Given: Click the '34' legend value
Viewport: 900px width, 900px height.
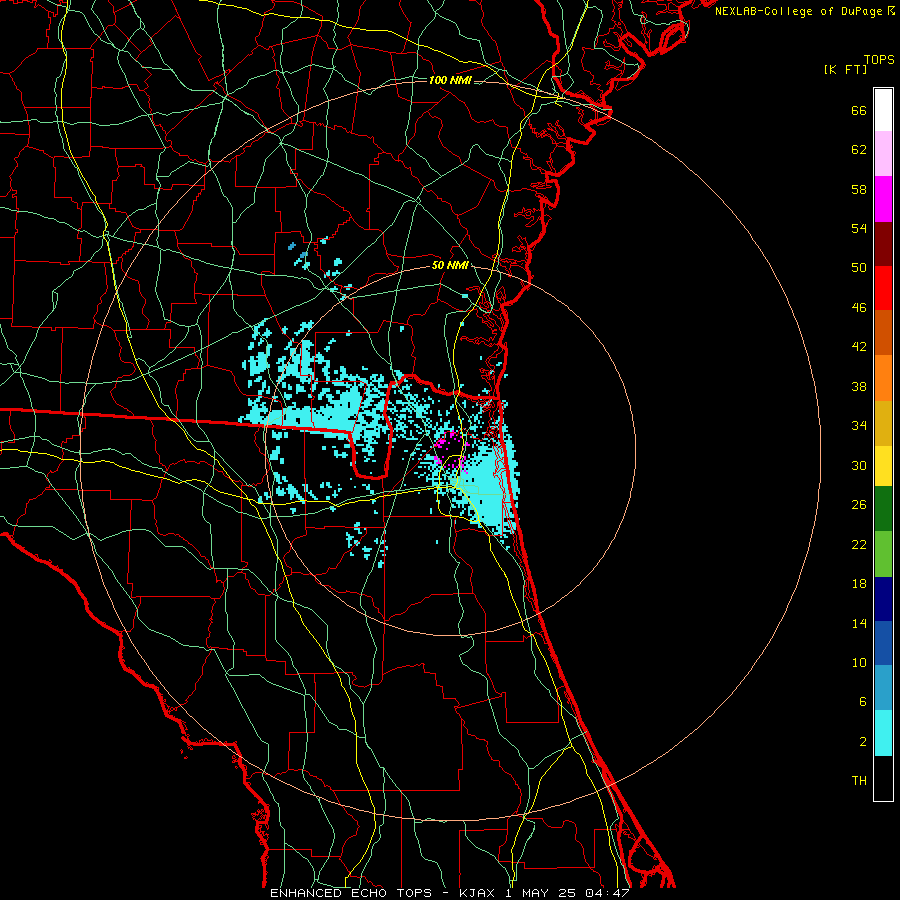Looking at the screenshot, I should tap(859, 426).
